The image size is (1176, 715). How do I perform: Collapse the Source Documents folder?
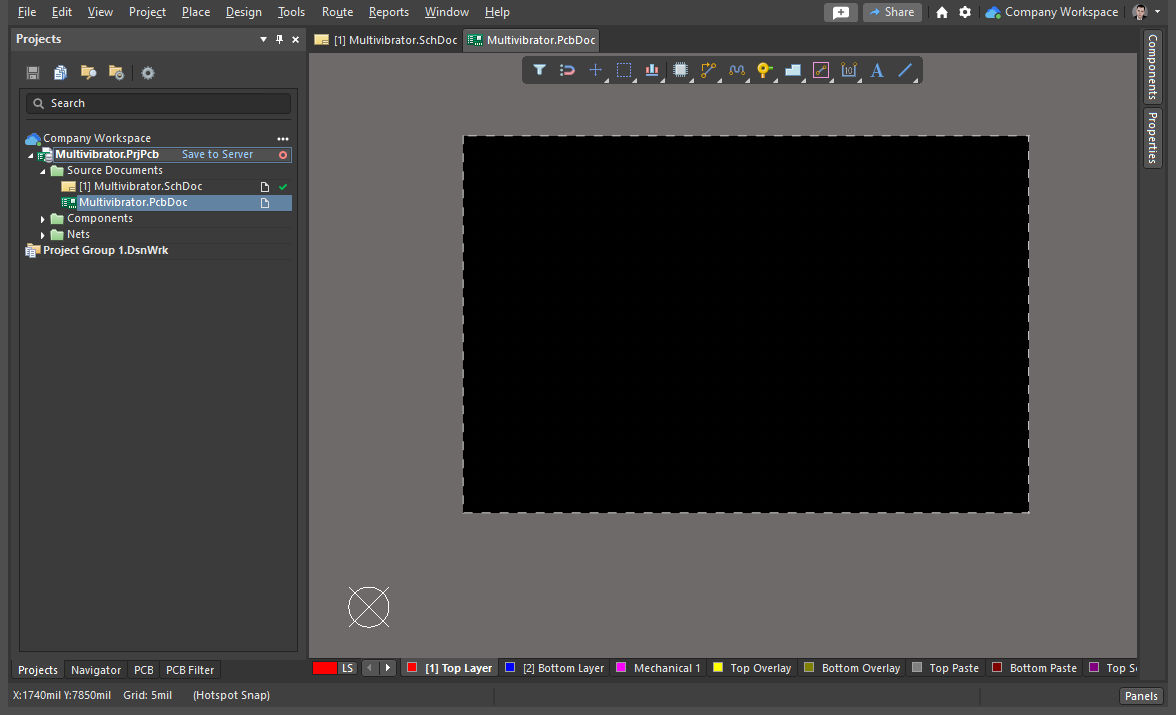pos(43,171)
